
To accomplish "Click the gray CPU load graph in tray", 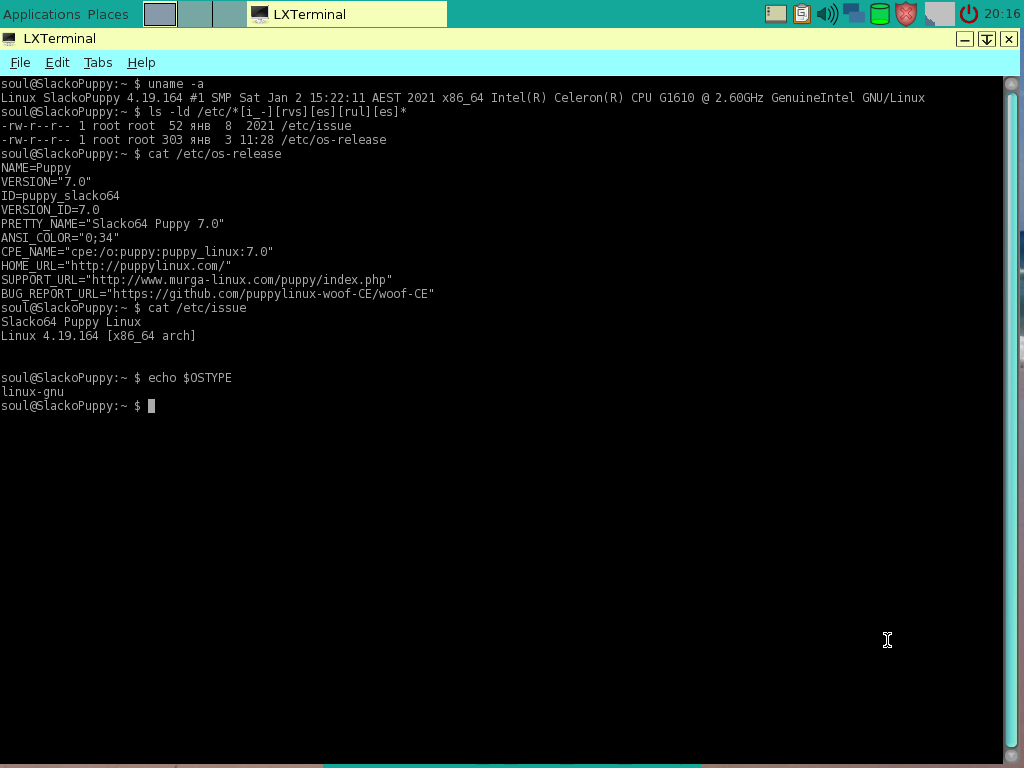I will pos(939,14).
